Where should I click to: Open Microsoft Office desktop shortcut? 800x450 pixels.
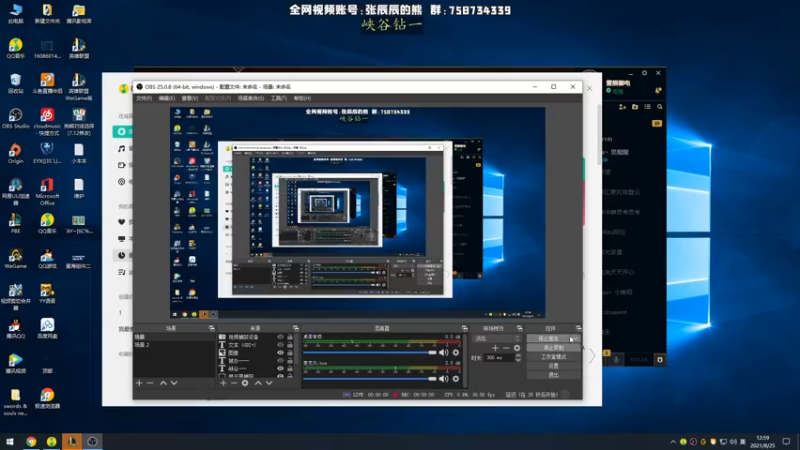pyautogui.click(x=47, y=192)
